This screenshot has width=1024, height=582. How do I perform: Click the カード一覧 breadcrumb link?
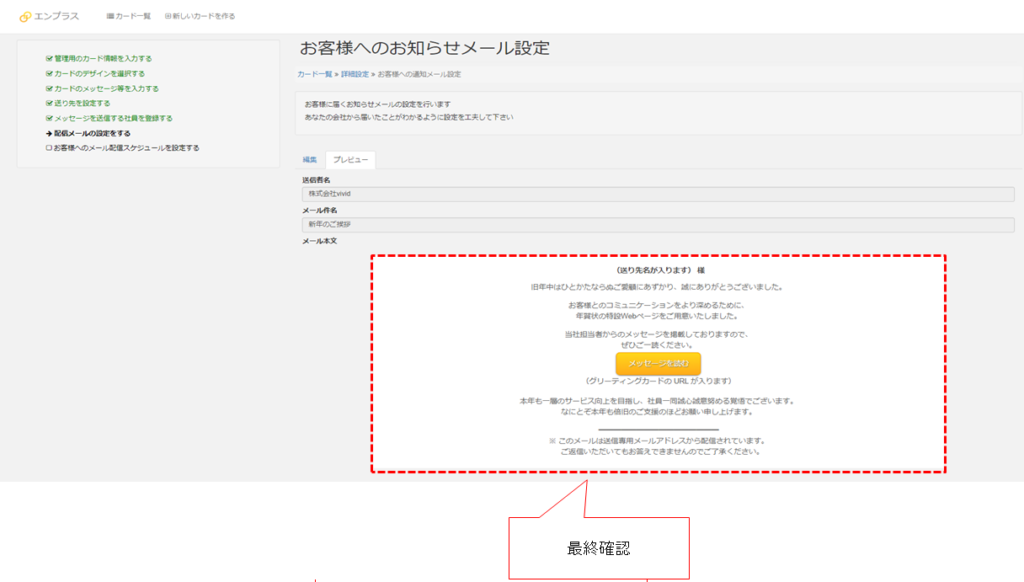[314, 74]
